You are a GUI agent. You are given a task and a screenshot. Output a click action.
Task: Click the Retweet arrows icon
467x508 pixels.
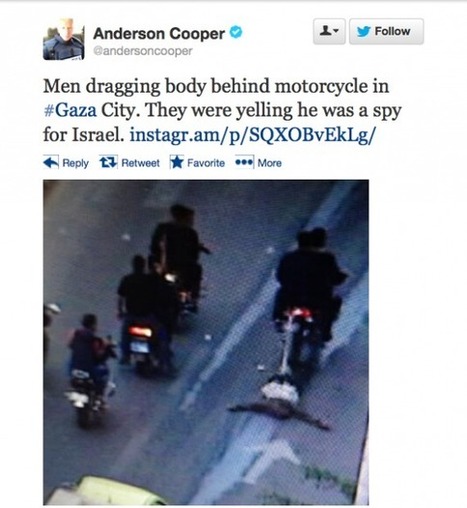[x=108, y=162]
